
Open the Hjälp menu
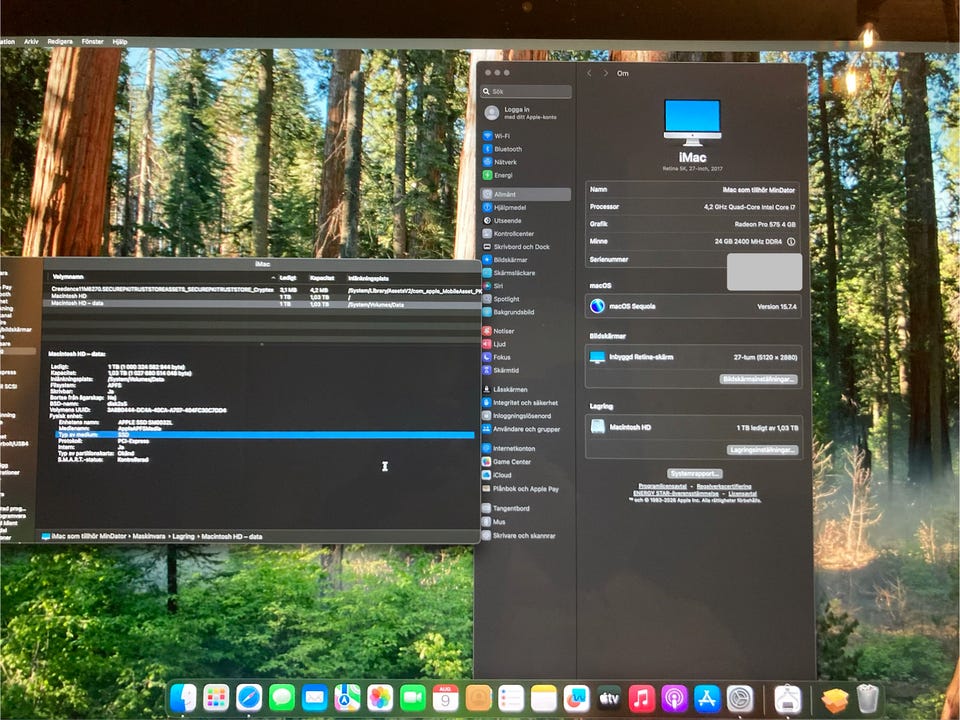click(x=120, y=42)
